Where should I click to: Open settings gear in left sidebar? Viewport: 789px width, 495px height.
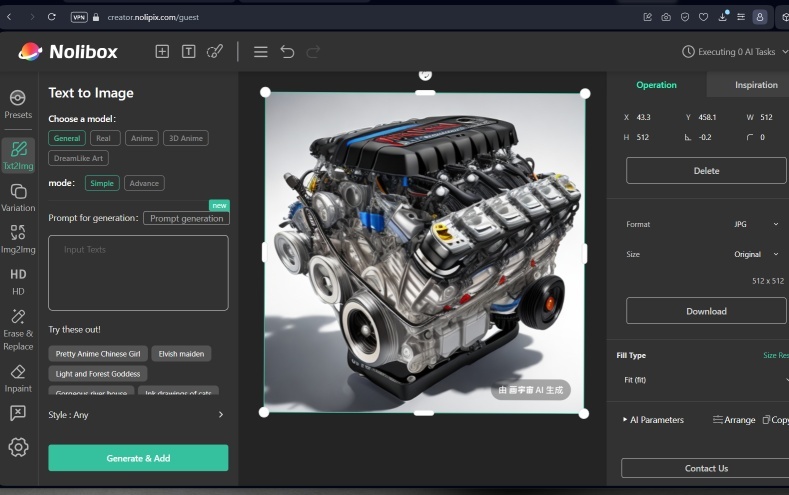coord(18,447)
